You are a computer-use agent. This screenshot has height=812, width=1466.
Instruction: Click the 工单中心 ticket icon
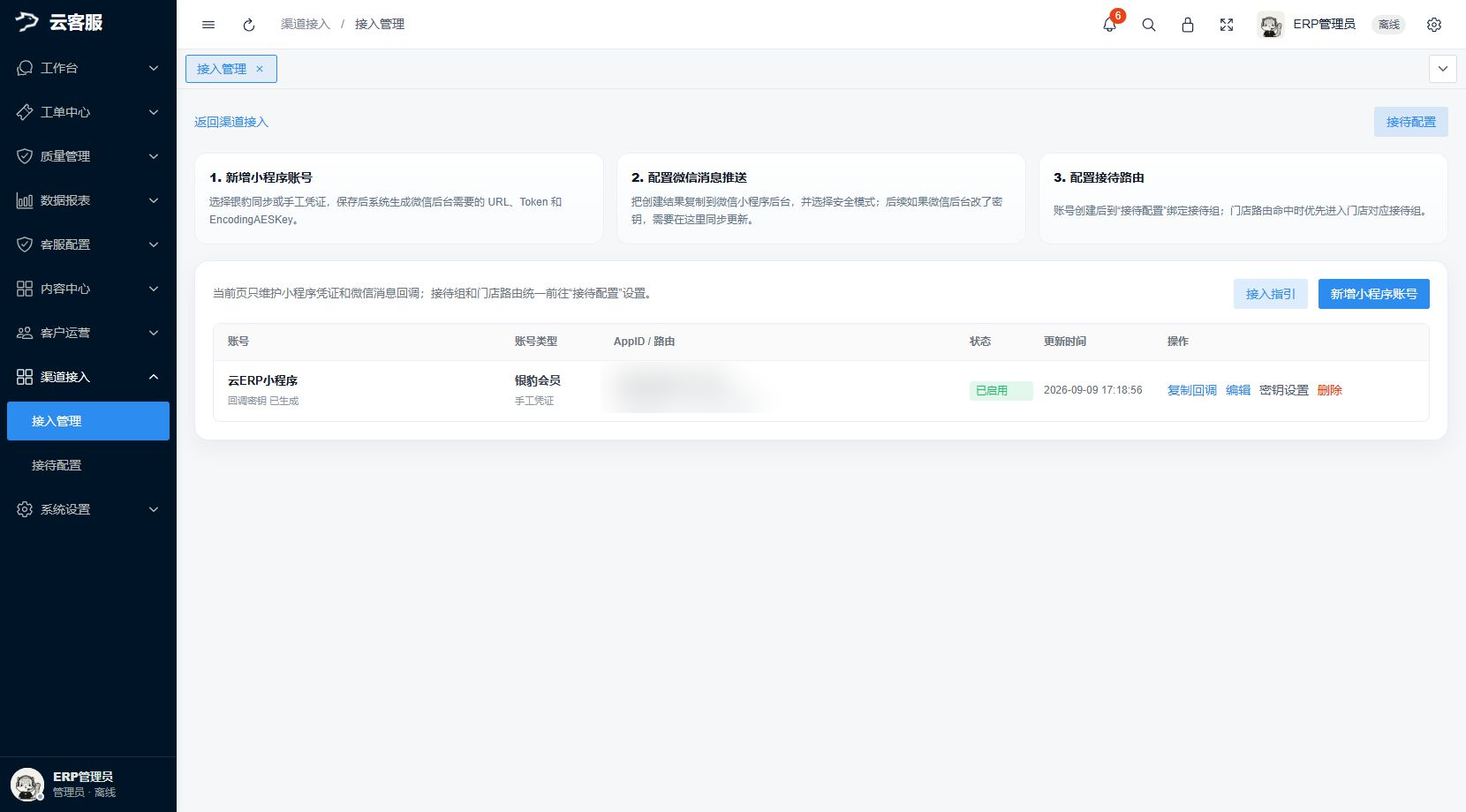(25, 112)
